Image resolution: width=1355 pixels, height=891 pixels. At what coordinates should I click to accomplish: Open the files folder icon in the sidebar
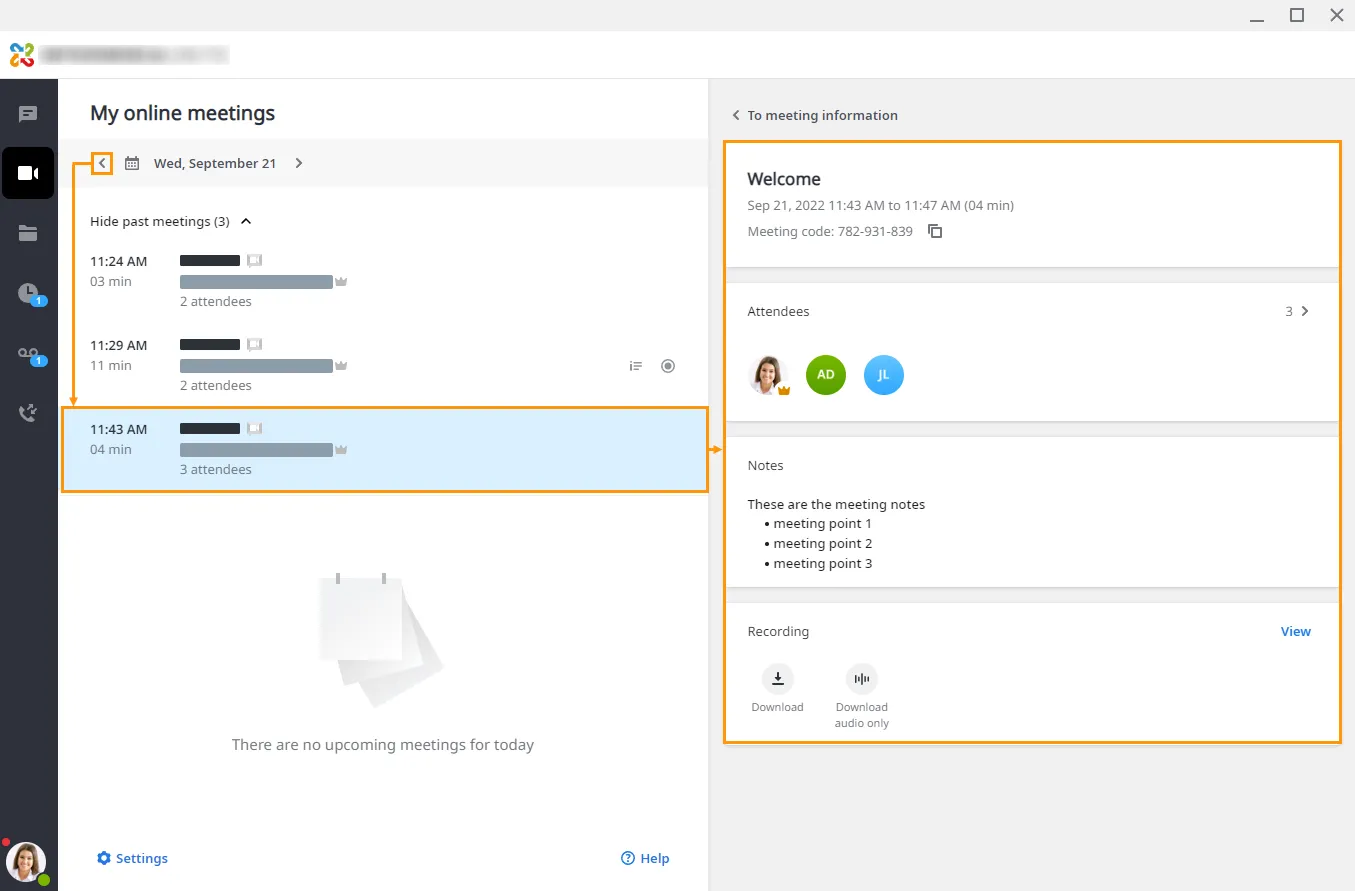[28, 233]
